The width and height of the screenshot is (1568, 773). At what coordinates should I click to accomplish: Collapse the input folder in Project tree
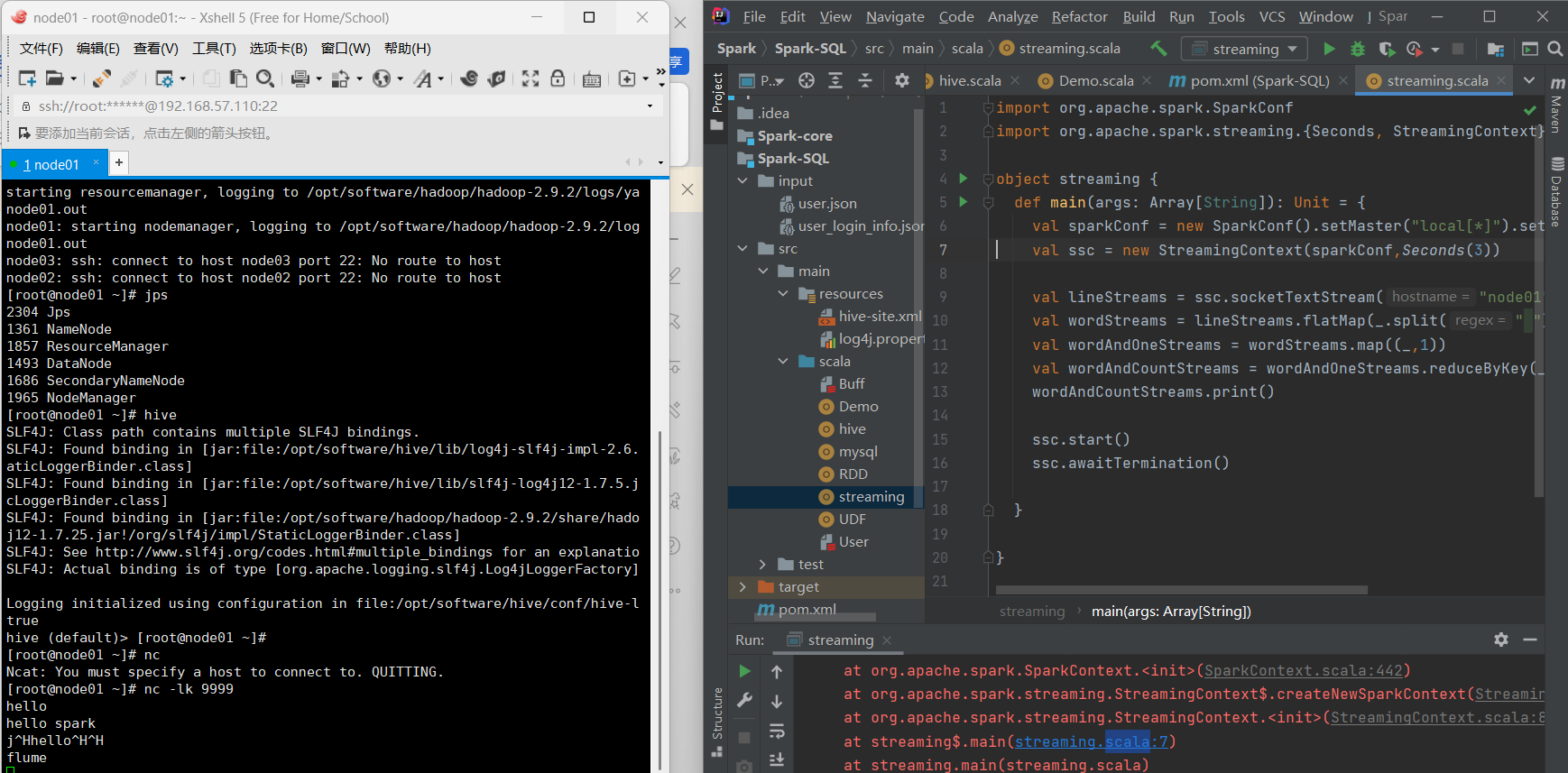pyautogui.click(x=742, y=181)
